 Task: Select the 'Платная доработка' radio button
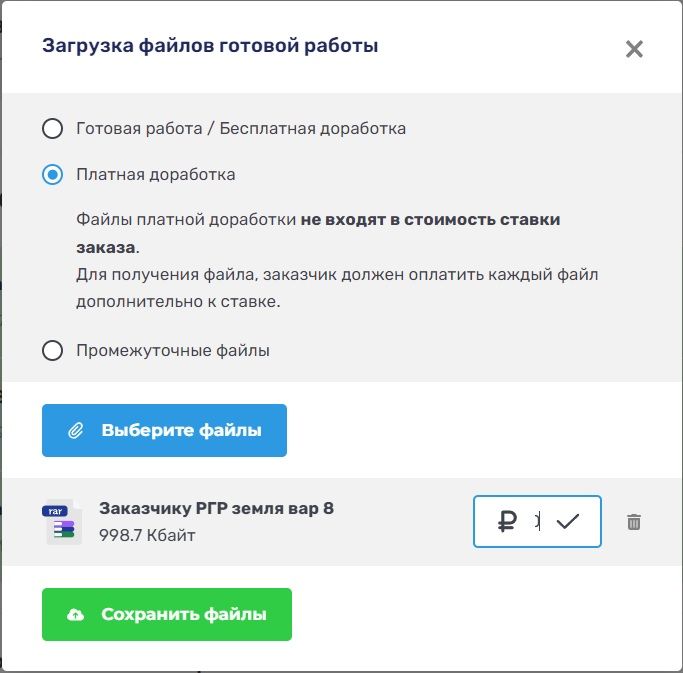click(52, 175)
